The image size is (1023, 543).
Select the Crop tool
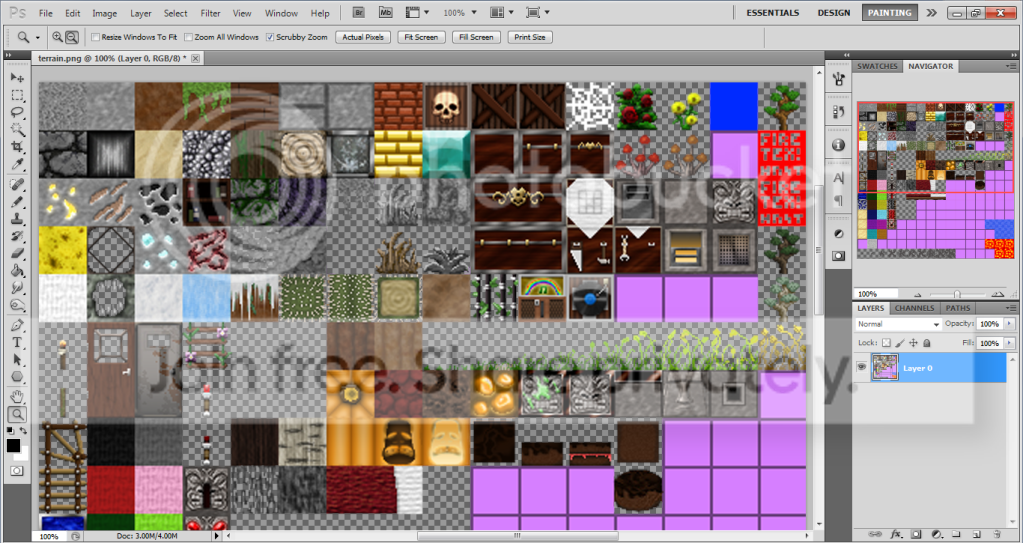(x=17, y=146)
